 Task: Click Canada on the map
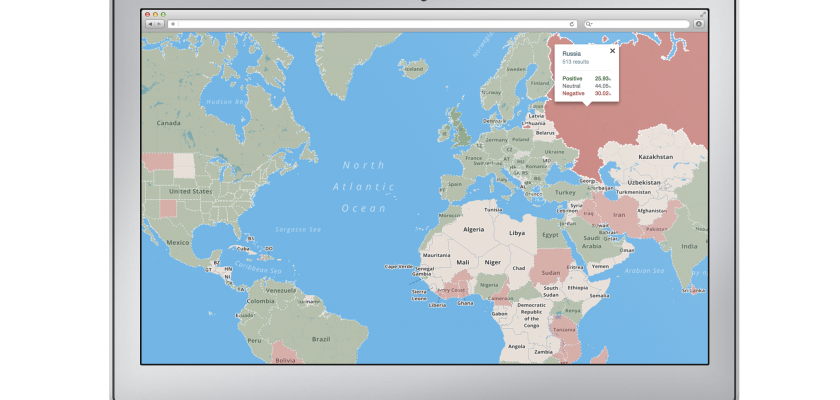coord(168,123)
